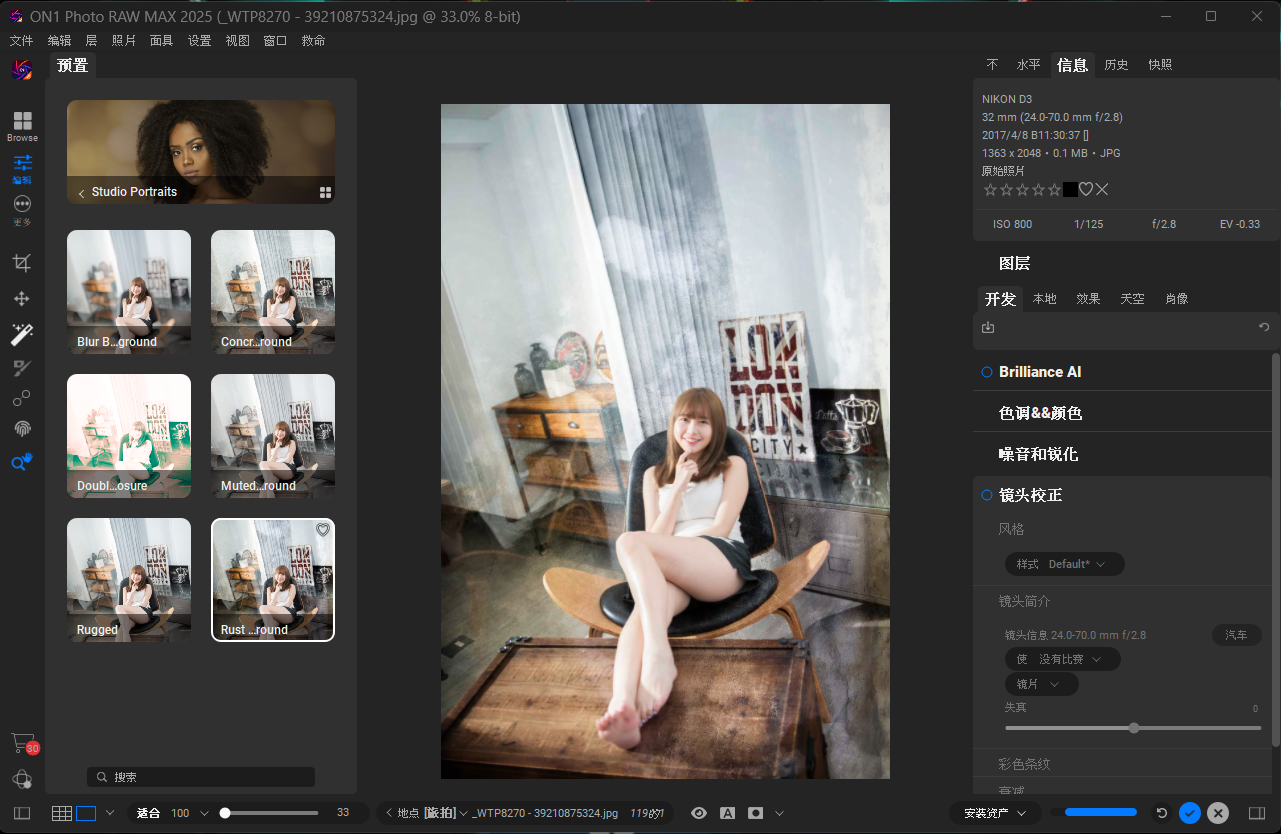Select the clone stamp retouch tool
Image resolution: width=1281 pixels, height=834 pixels.
[x=22, y=399]
